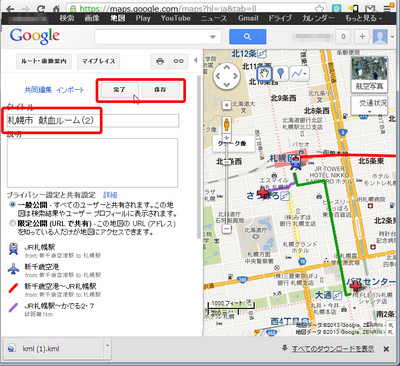Click the マイプレイス my places button
The height and width of the screenshot is (366, 400).
[x=98, y=61]
